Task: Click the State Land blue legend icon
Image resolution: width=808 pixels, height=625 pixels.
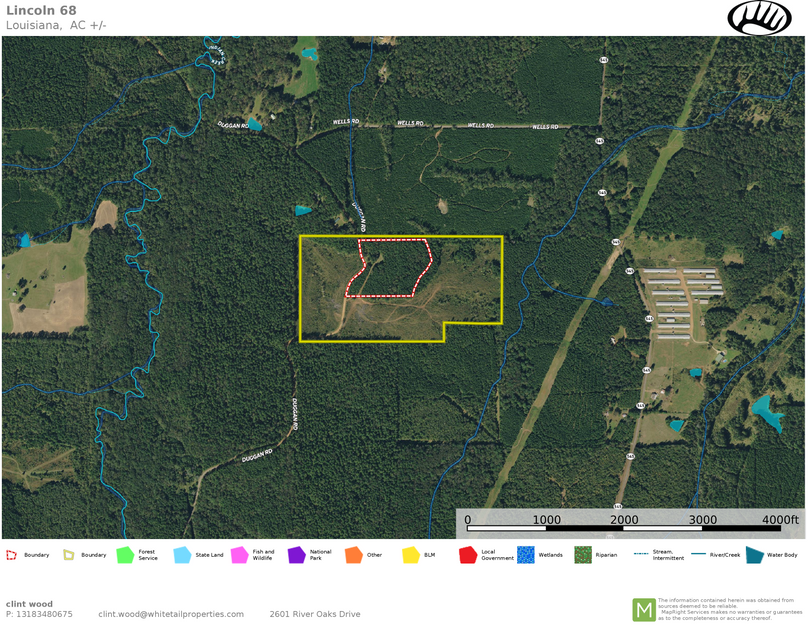Action: (182, 554)
